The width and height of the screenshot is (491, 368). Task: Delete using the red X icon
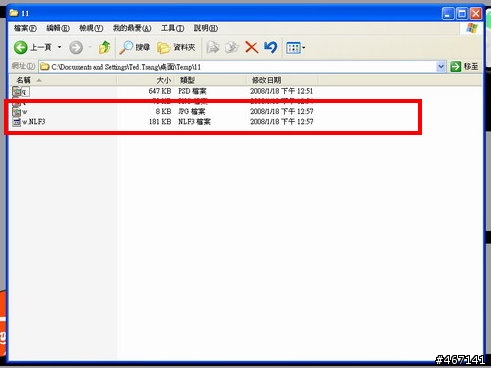click(x=252, y=47)
